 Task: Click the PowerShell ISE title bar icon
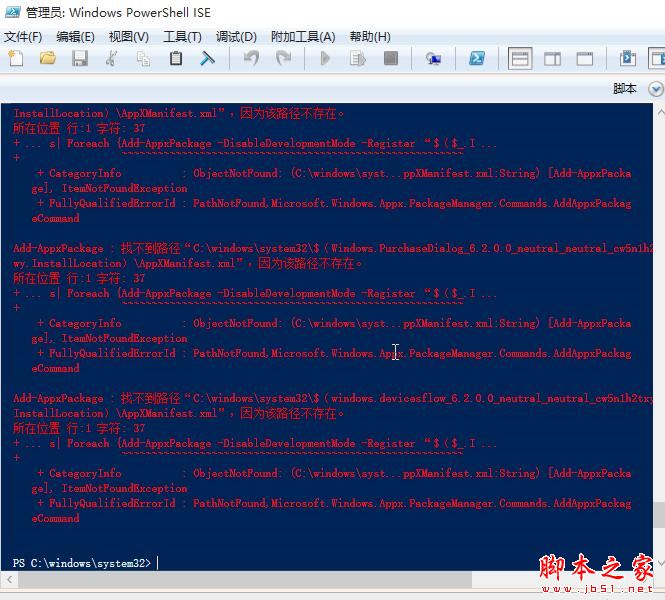coord(13,12)
